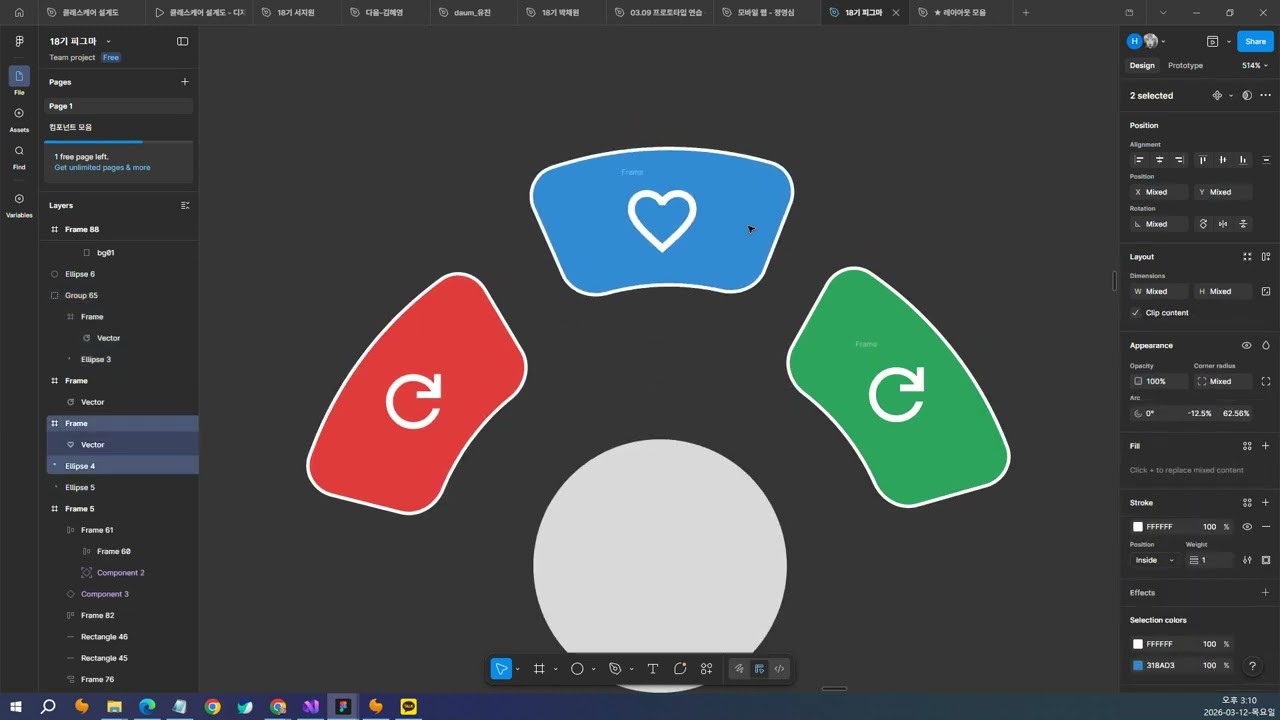This screenshot has width=1280, height=720.
Task: Open the 03.09 프로토타입 연습 tab
Action: pyautogui.click(x=658, y=13)
